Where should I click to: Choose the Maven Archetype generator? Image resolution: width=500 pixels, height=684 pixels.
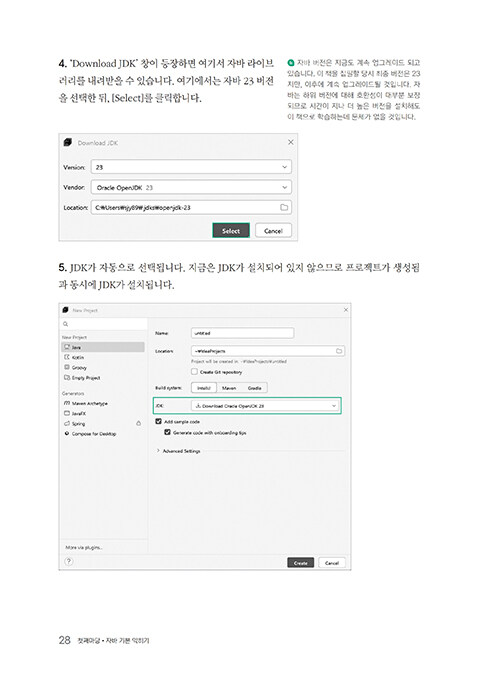[x=86, y=404]
